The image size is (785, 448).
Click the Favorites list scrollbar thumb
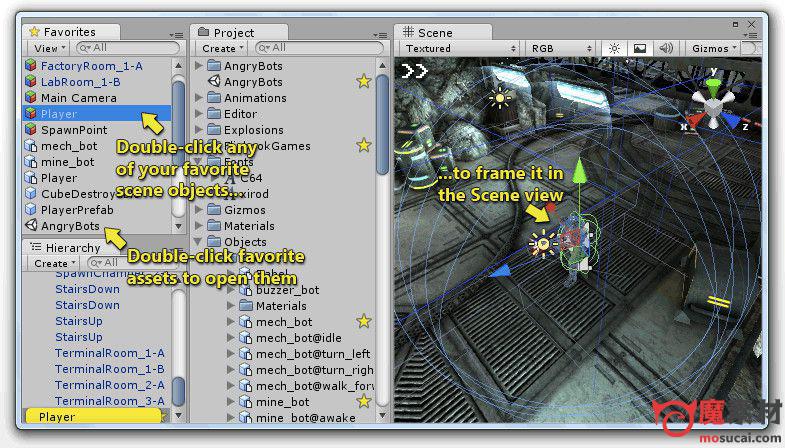point(178,125)
